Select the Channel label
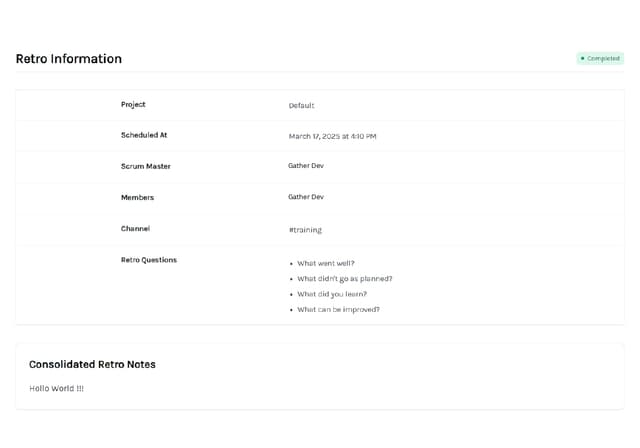Image resolution: width=640 pixels, height=448 pixels. [x=135, y=228]
